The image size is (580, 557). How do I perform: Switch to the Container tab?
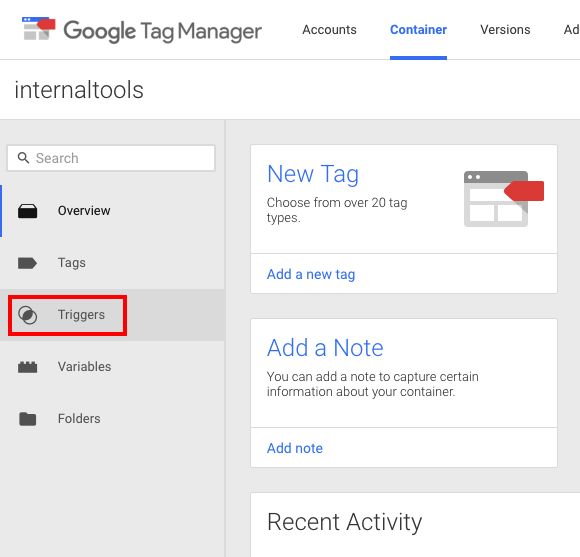(x=418, y=30)
